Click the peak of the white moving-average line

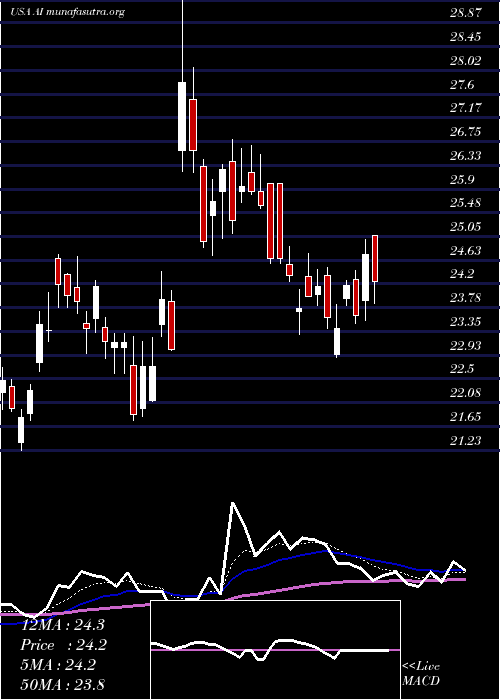(232, 504)
